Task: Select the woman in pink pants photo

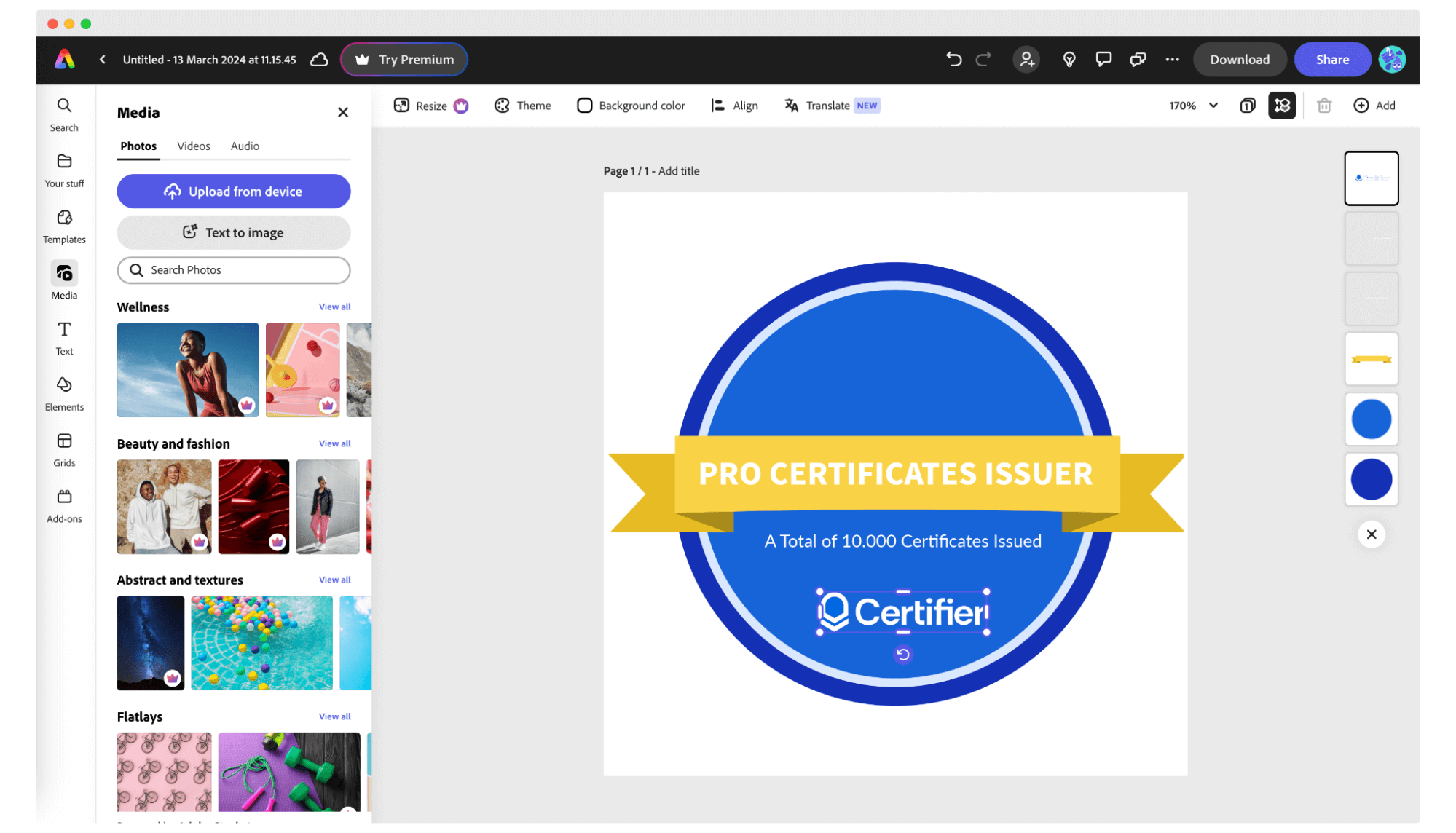Action: [328, 507]
